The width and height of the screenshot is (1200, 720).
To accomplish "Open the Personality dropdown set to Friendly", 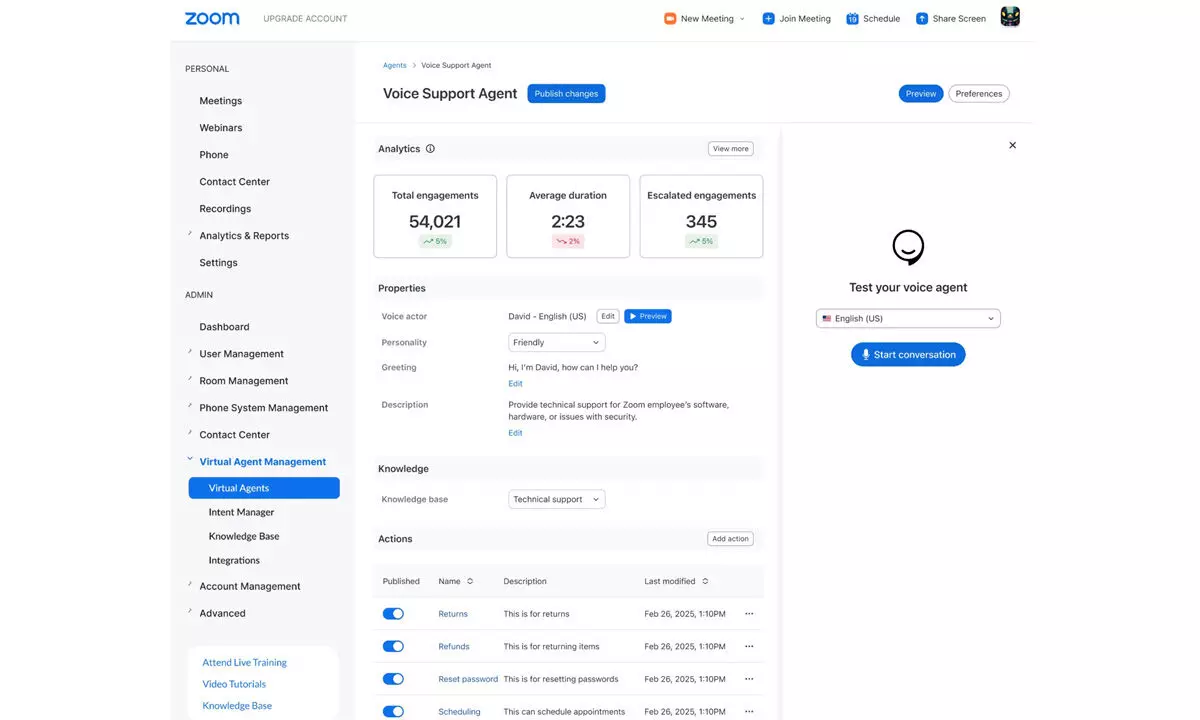I will (x=556, y=342).
